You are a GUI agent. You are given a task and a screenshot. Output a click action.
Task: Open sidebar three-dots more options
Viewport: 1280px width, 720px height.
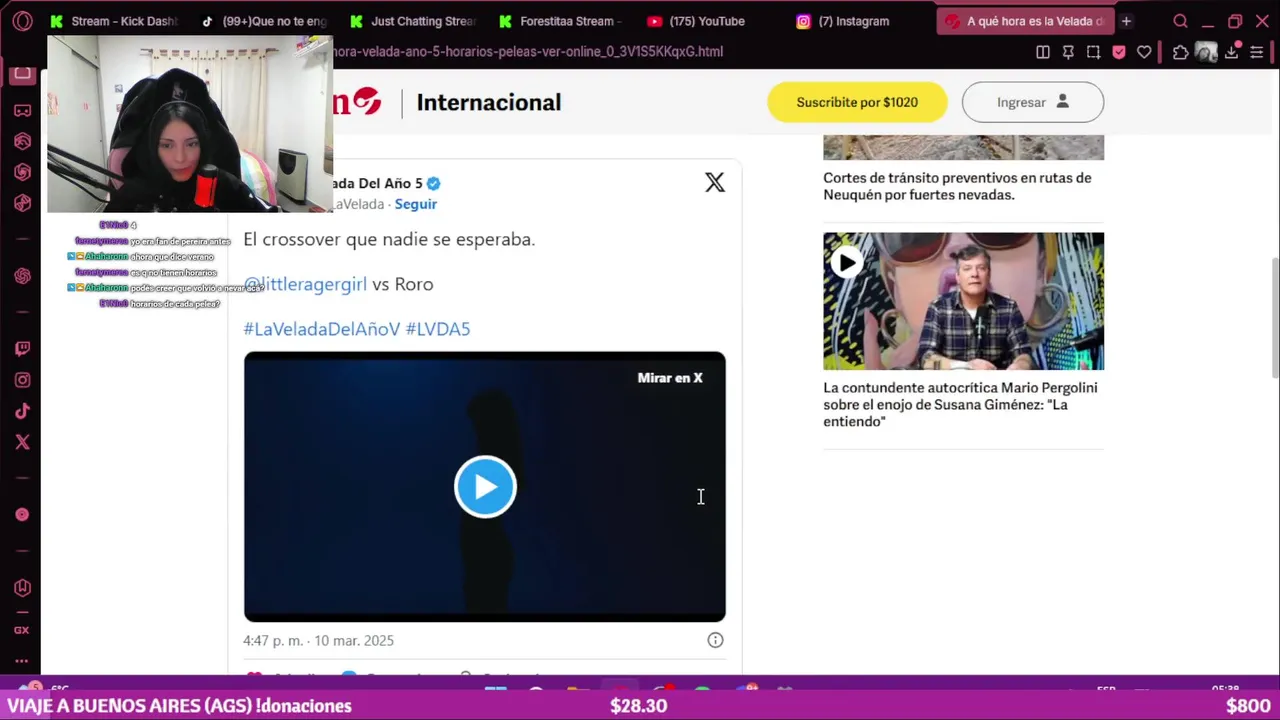[22, 661]
